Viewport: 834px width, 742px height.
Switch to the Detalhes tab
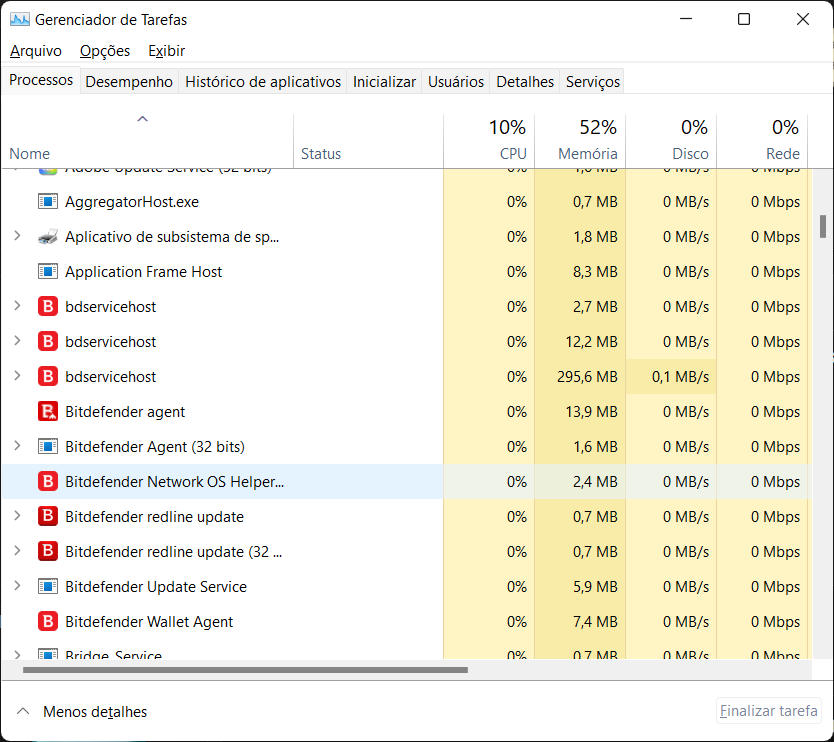point(525,82)
